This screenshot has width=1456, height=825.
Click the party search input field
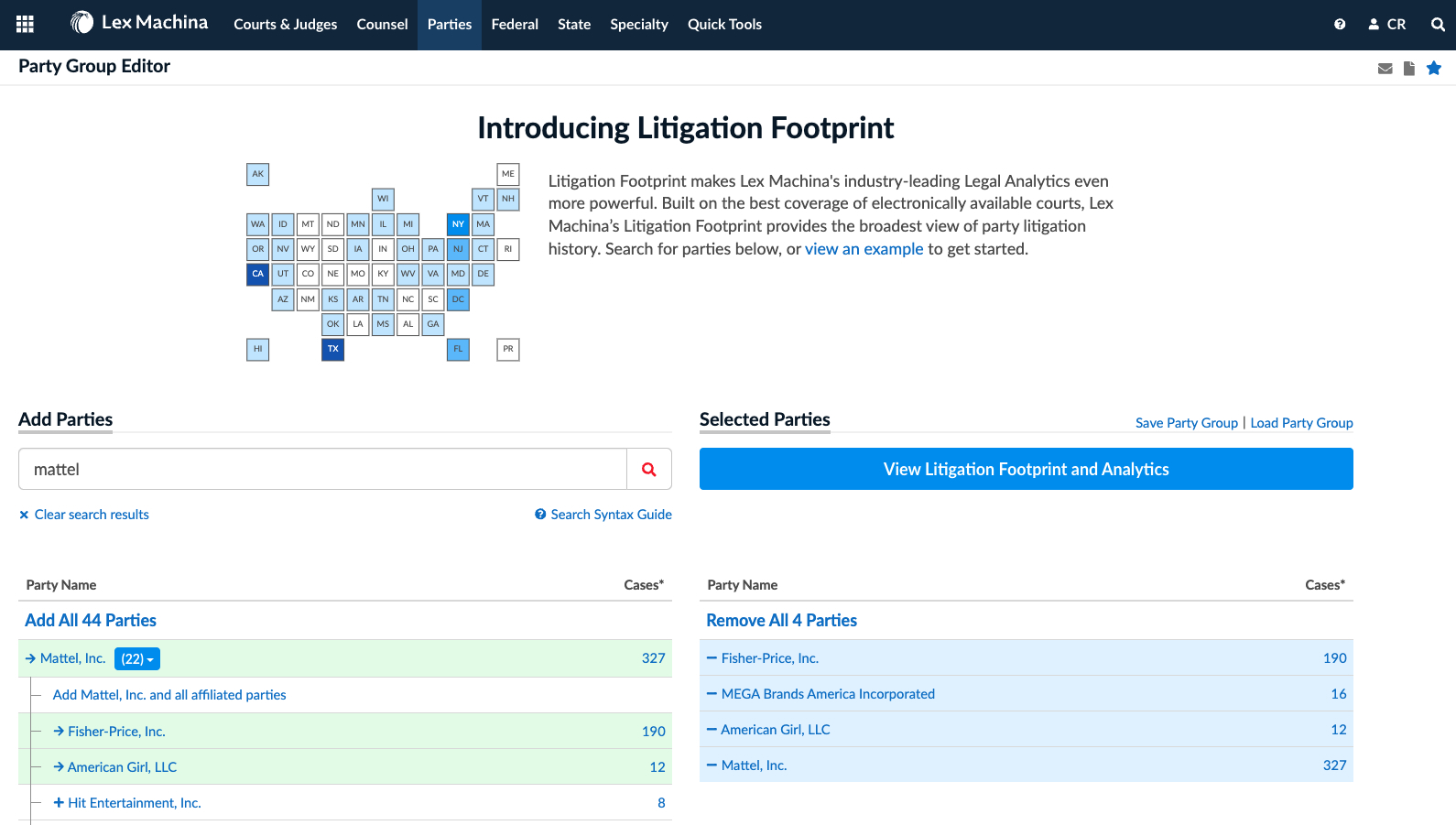[x=322, y=469]
